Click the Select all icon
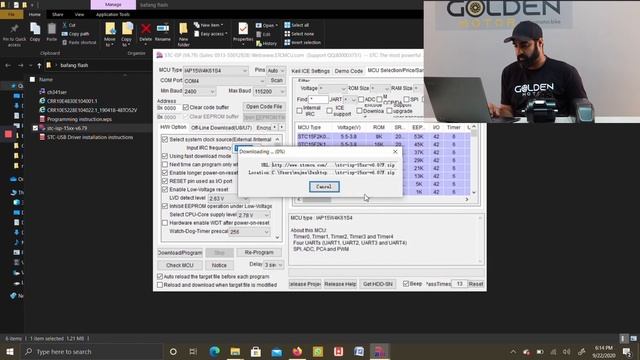 click(x=287, y=25)
